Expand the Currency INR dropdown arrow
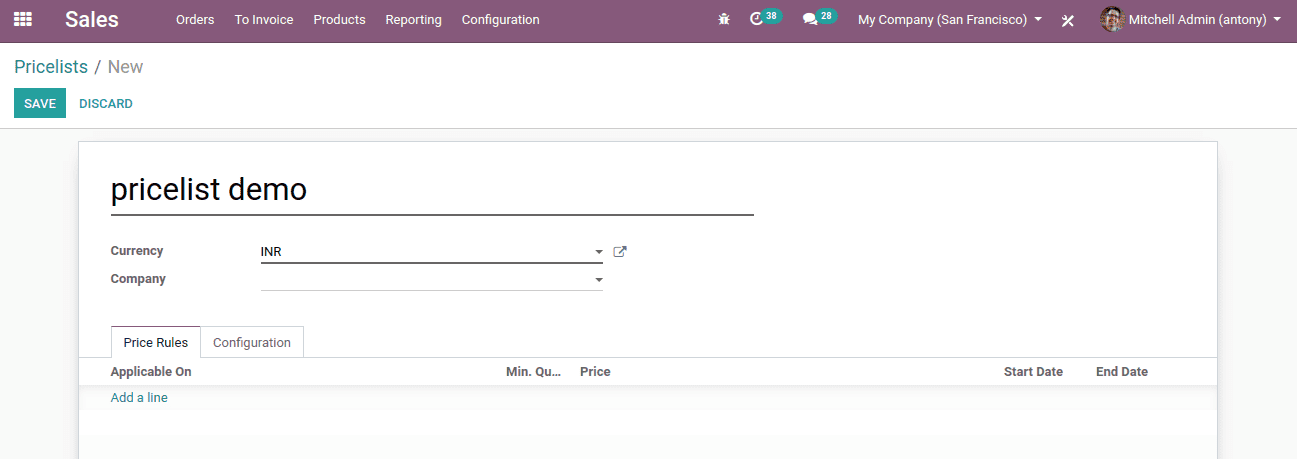Viewport: 1297px width, 459px height. pos(598,252)
